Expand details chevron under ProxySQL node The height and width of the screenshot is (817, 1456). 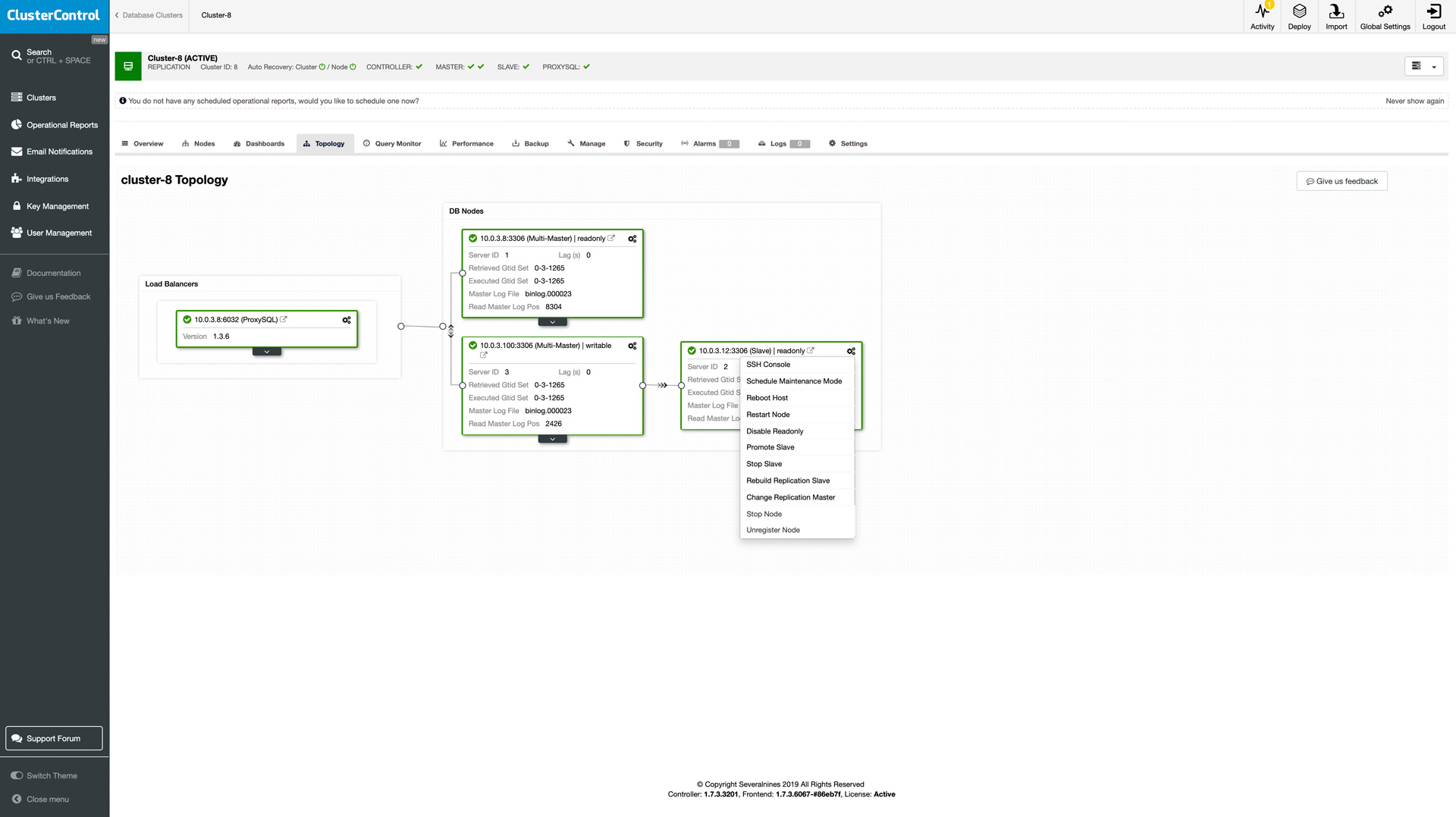point(267,352)
